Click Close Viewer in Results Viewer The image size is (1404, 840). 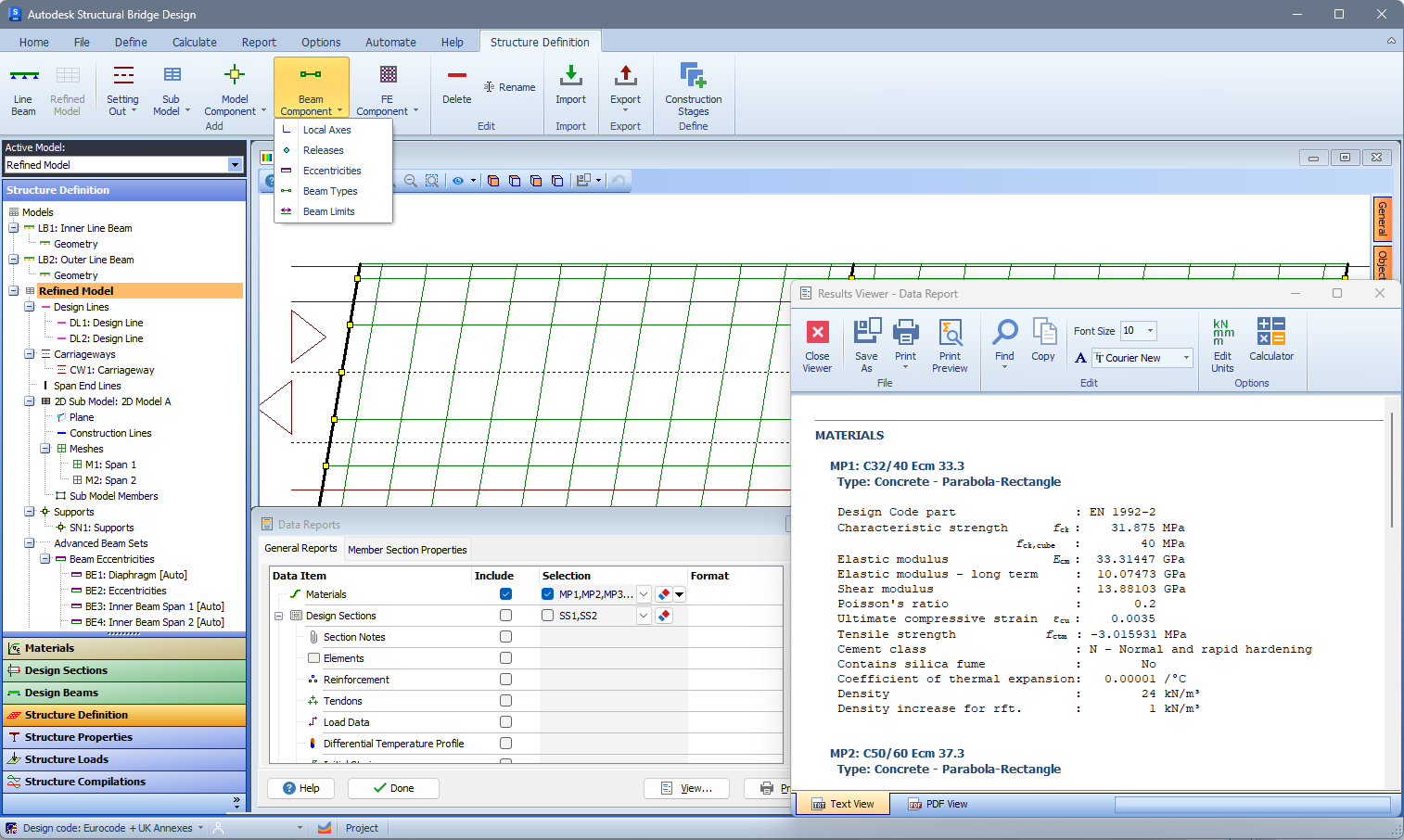point(817,345)
